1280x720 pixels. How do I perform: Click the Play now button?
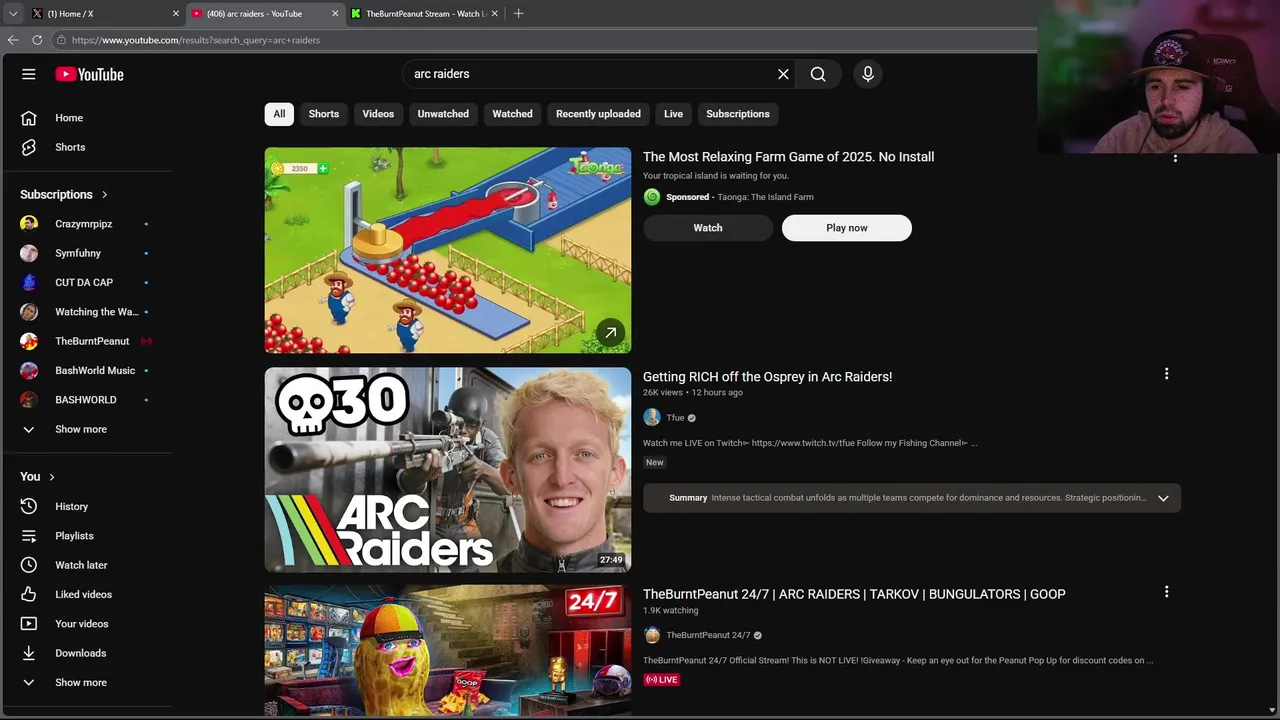tap(847, 228)
